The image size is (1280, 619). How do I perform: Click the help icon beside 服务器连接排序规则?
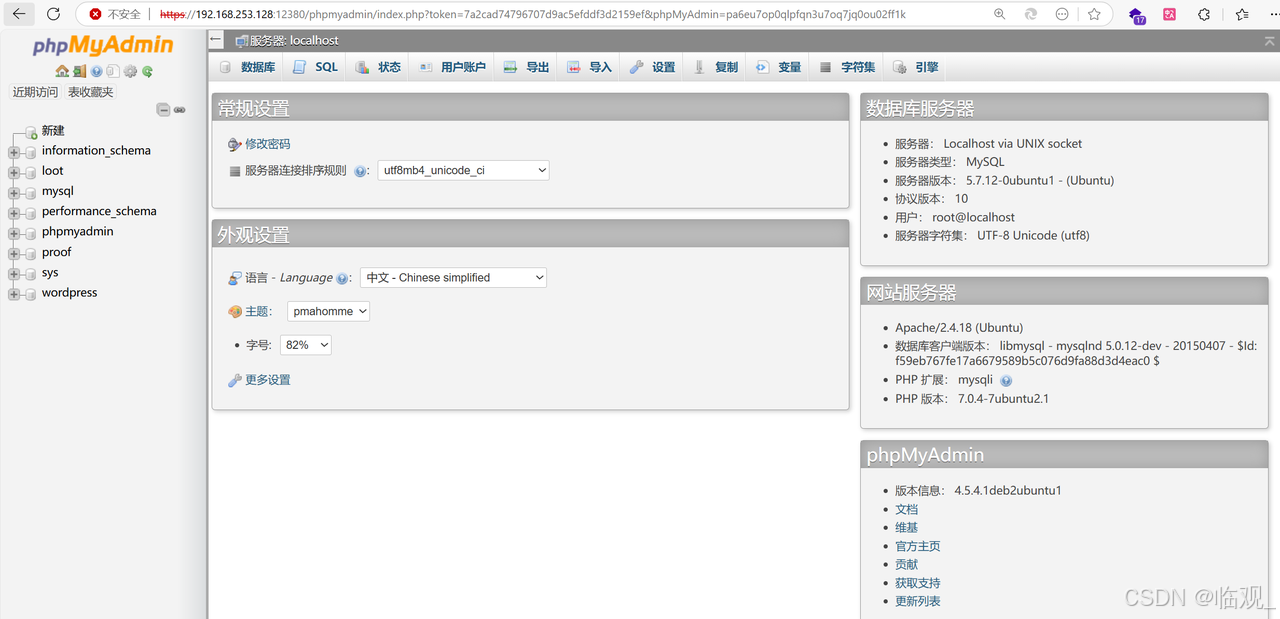(361, 172)
